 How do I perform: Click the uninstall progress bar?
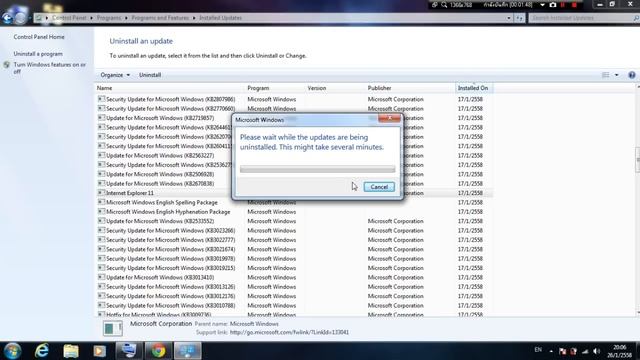click(x=317, y=169)
